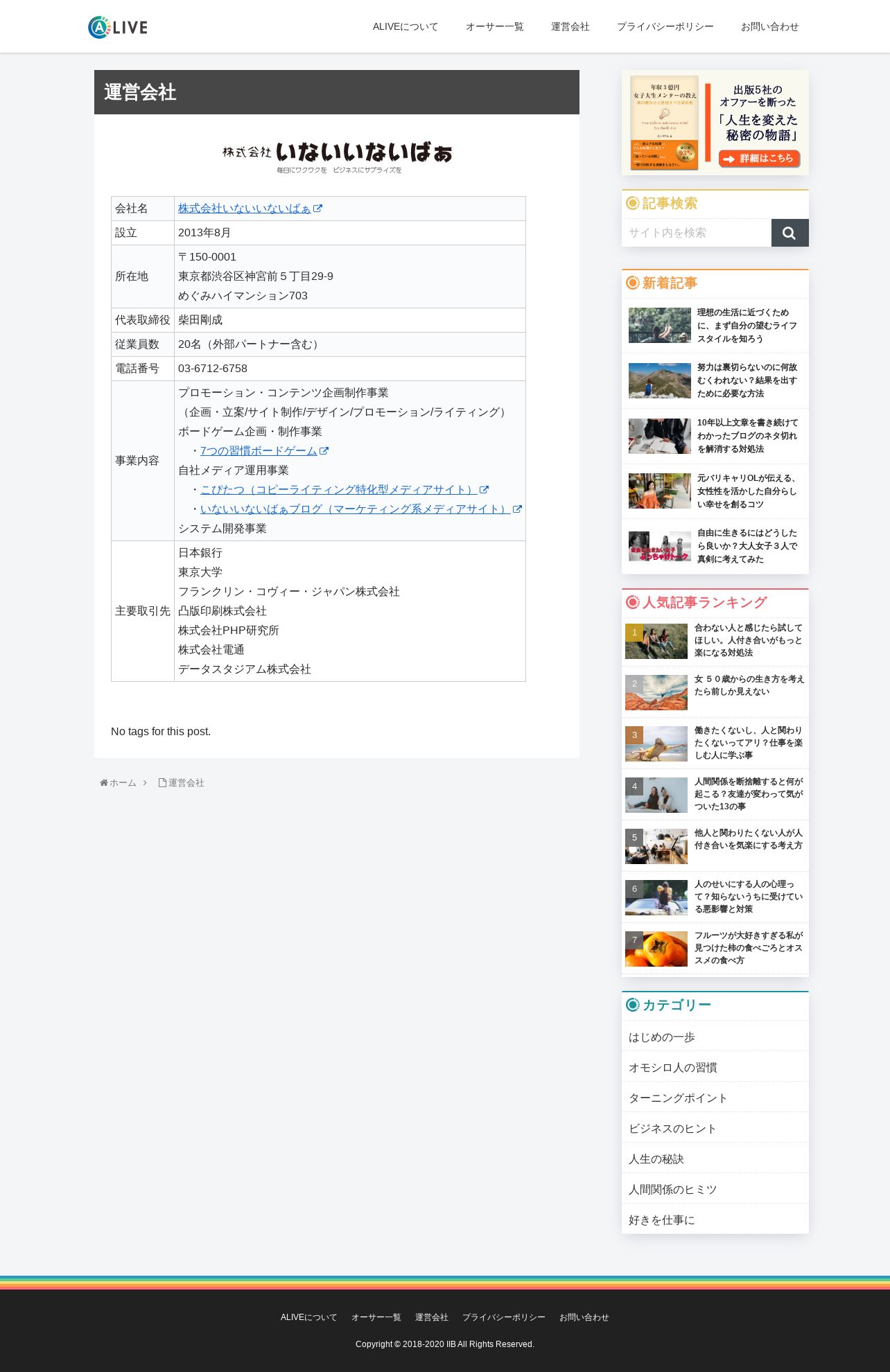Select category オモシロ人の習慣
890x1372 pixels.
(715, 1068)
